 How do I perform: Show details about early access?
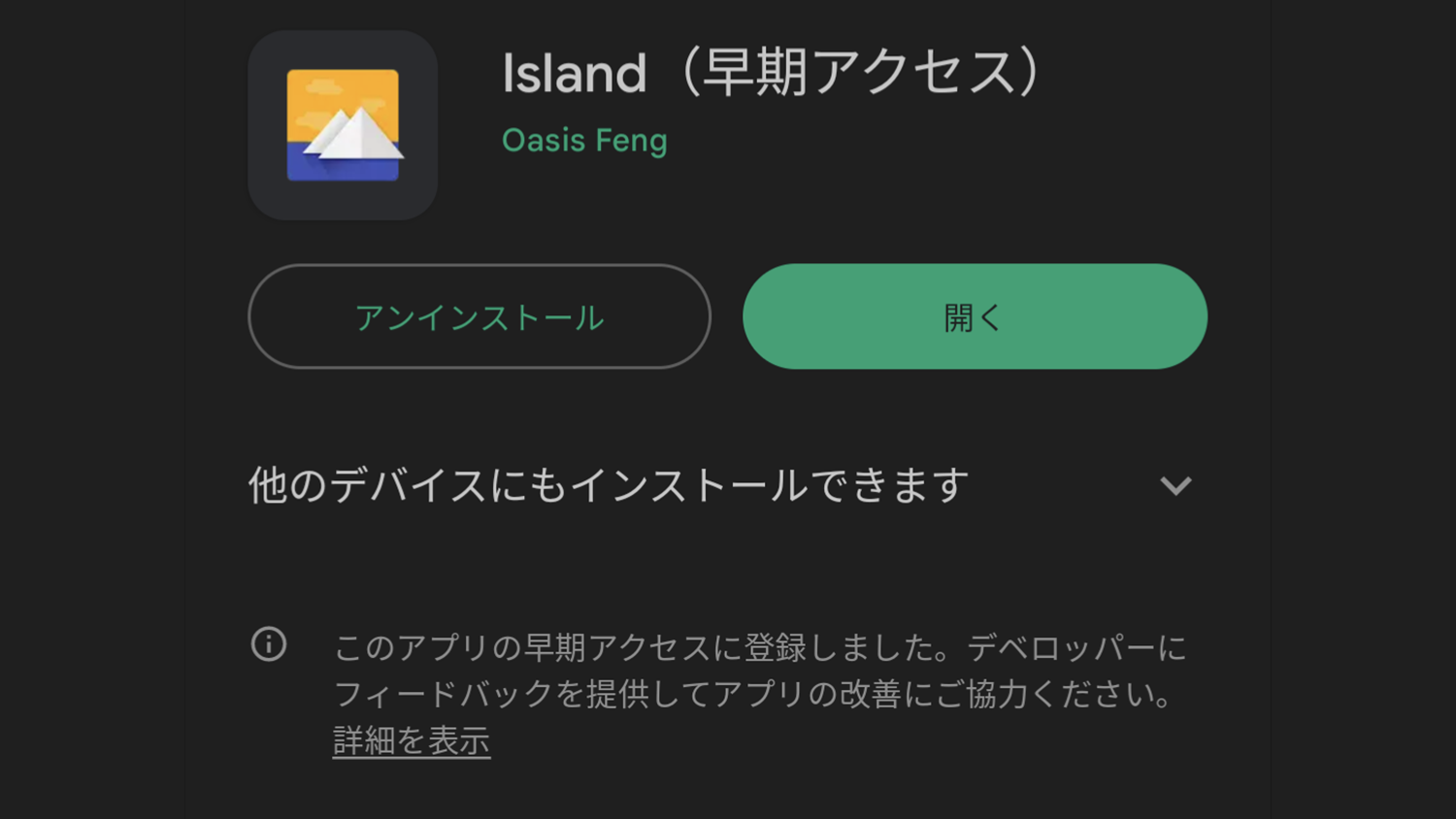[x=412, y=740]
